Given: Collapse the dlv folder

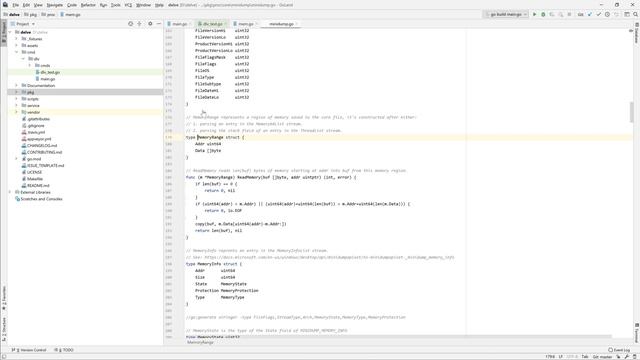Looking at the screenshot, I should point(23,59).
